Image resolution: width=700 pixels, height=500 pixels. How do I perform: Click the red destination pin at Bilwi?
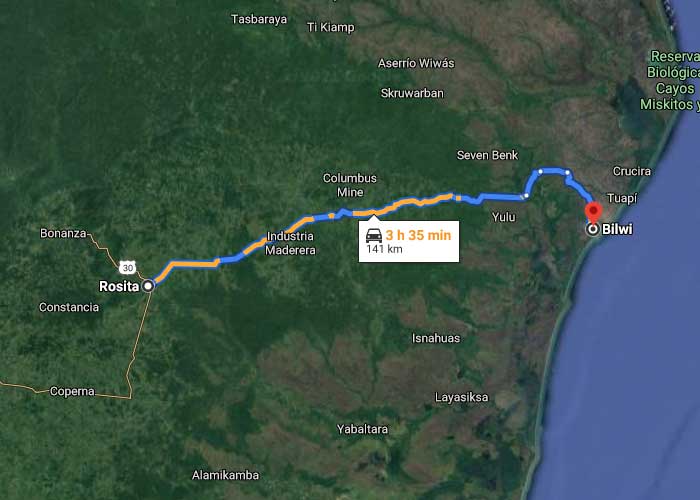click(593, 211)
